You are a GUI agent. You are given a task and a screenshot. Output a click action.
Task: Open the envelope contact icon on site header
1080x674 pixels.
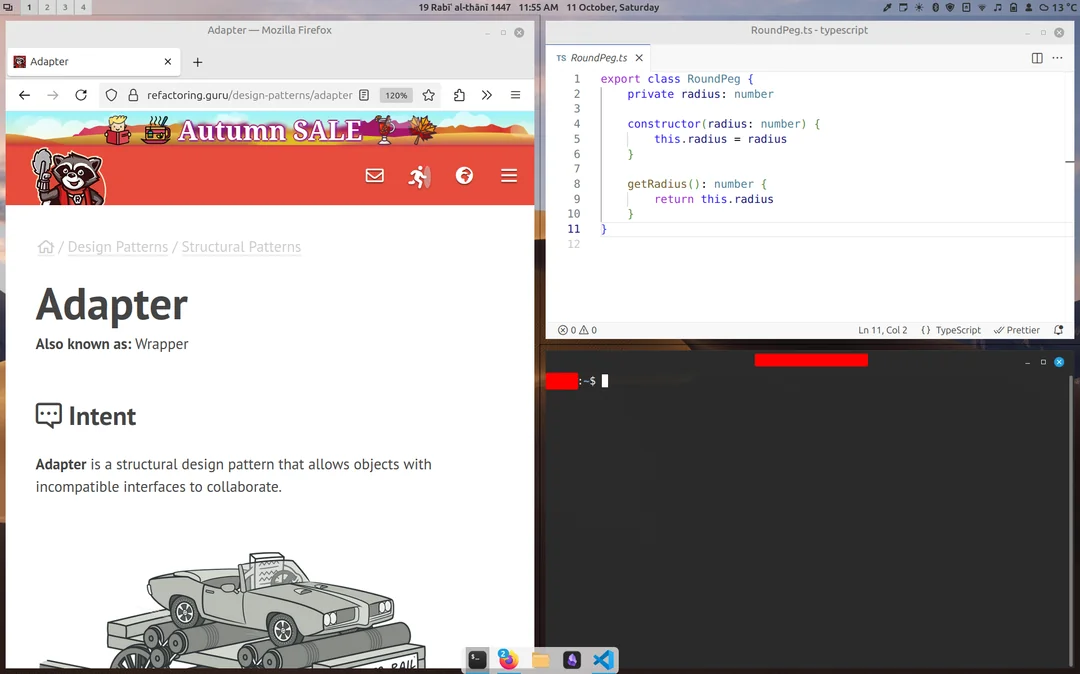click(375, 176)
